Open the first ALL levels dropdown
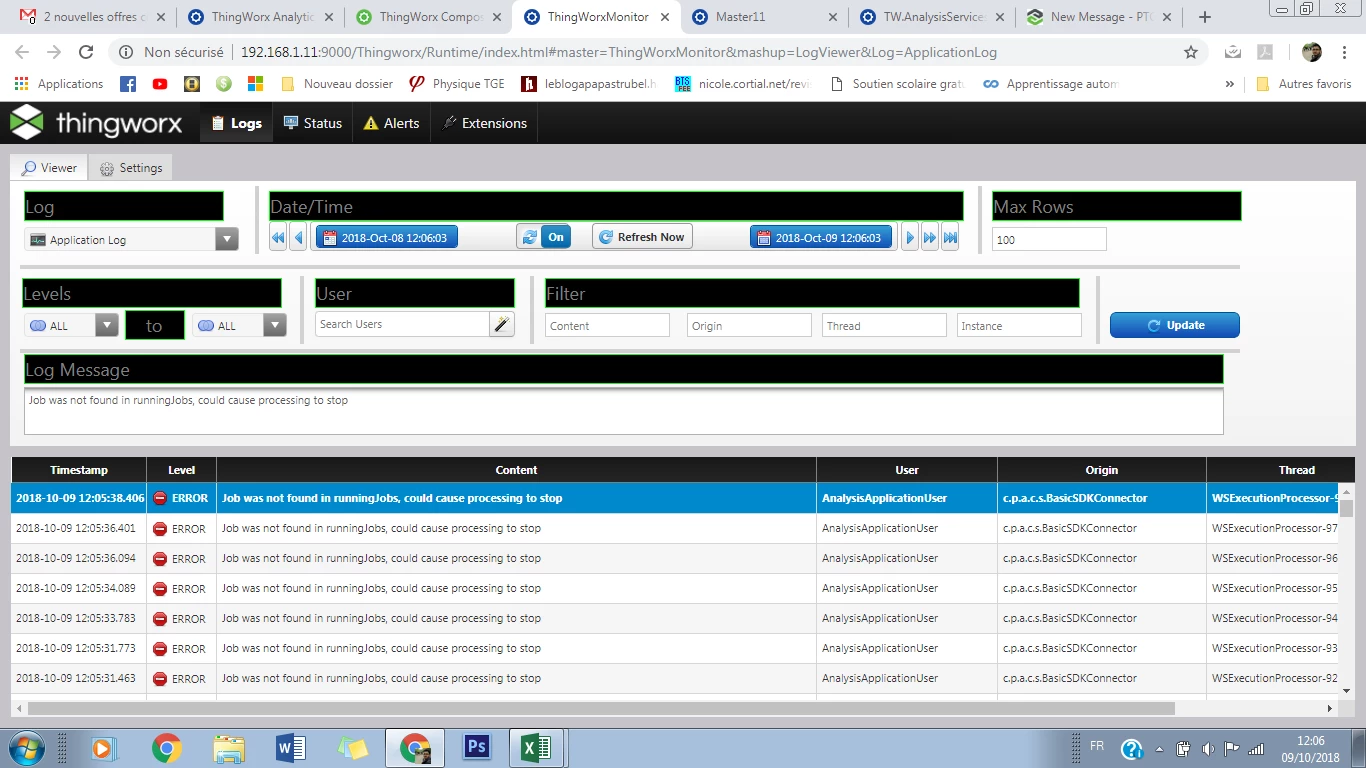The width and height of the screenshot is (1366, 768). click(x=72, y=325)
